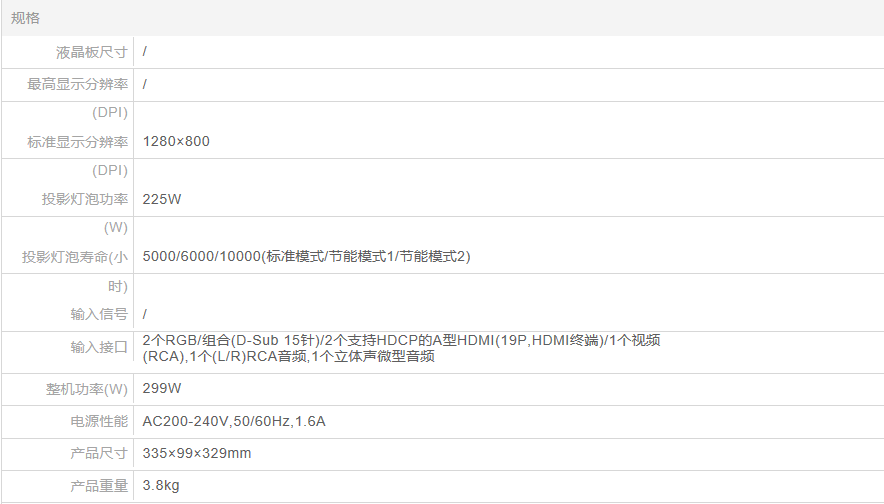Select the 输入接口 label
The width and height of the screenshot is (884, 504).
coord(99,347)
